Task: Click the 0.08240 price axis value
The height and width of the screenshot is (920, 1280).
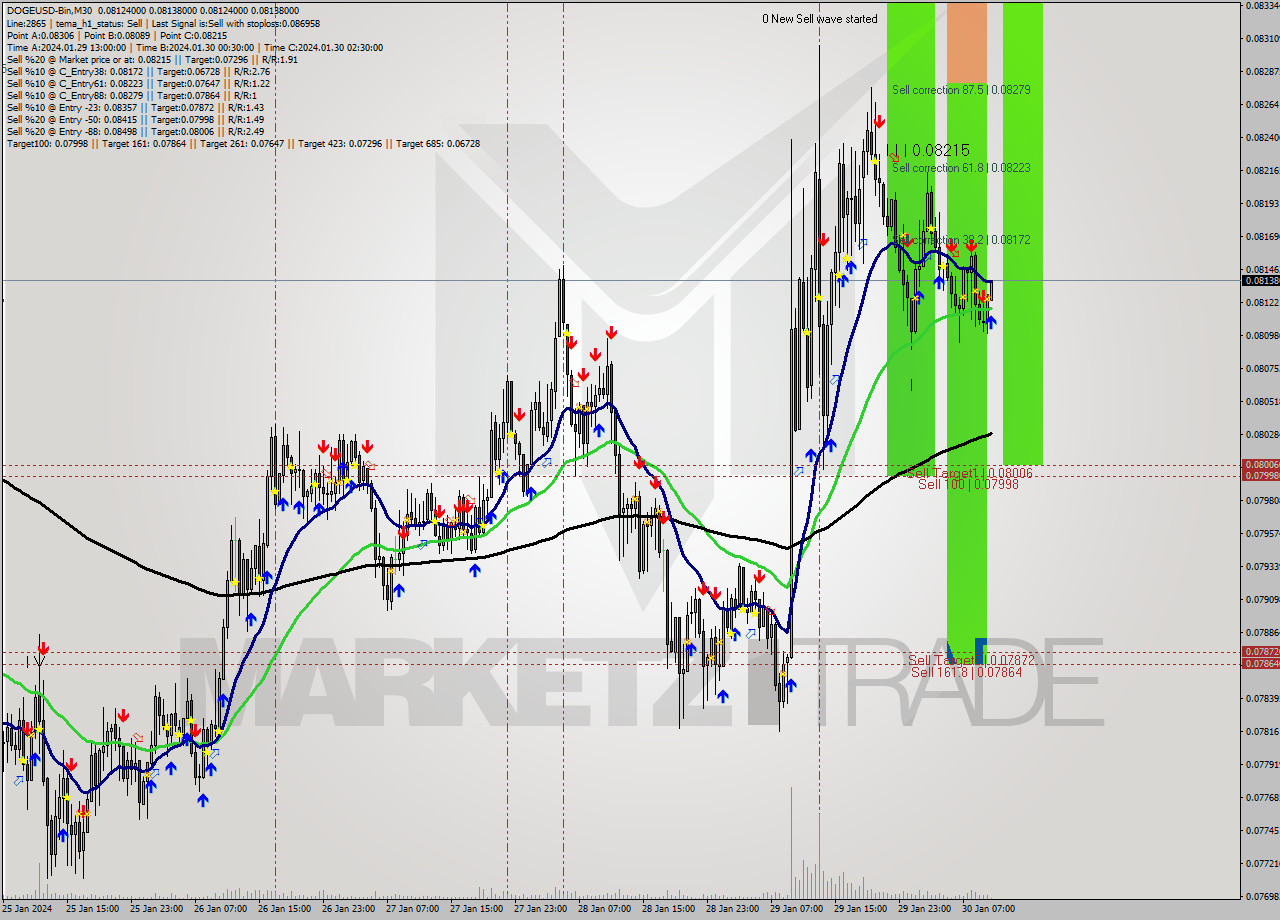Action: click(1262, 138)
